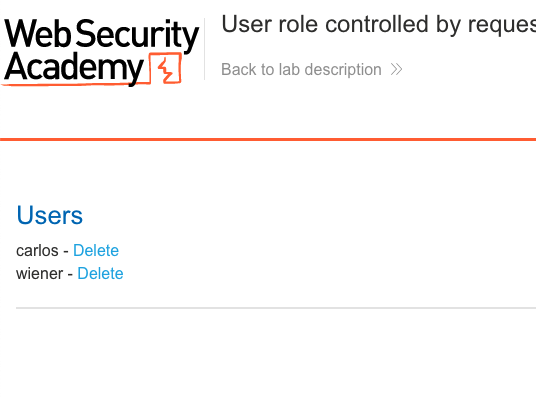Click the dash after wiener
The image size is (536, 397).
coord(70,274)
